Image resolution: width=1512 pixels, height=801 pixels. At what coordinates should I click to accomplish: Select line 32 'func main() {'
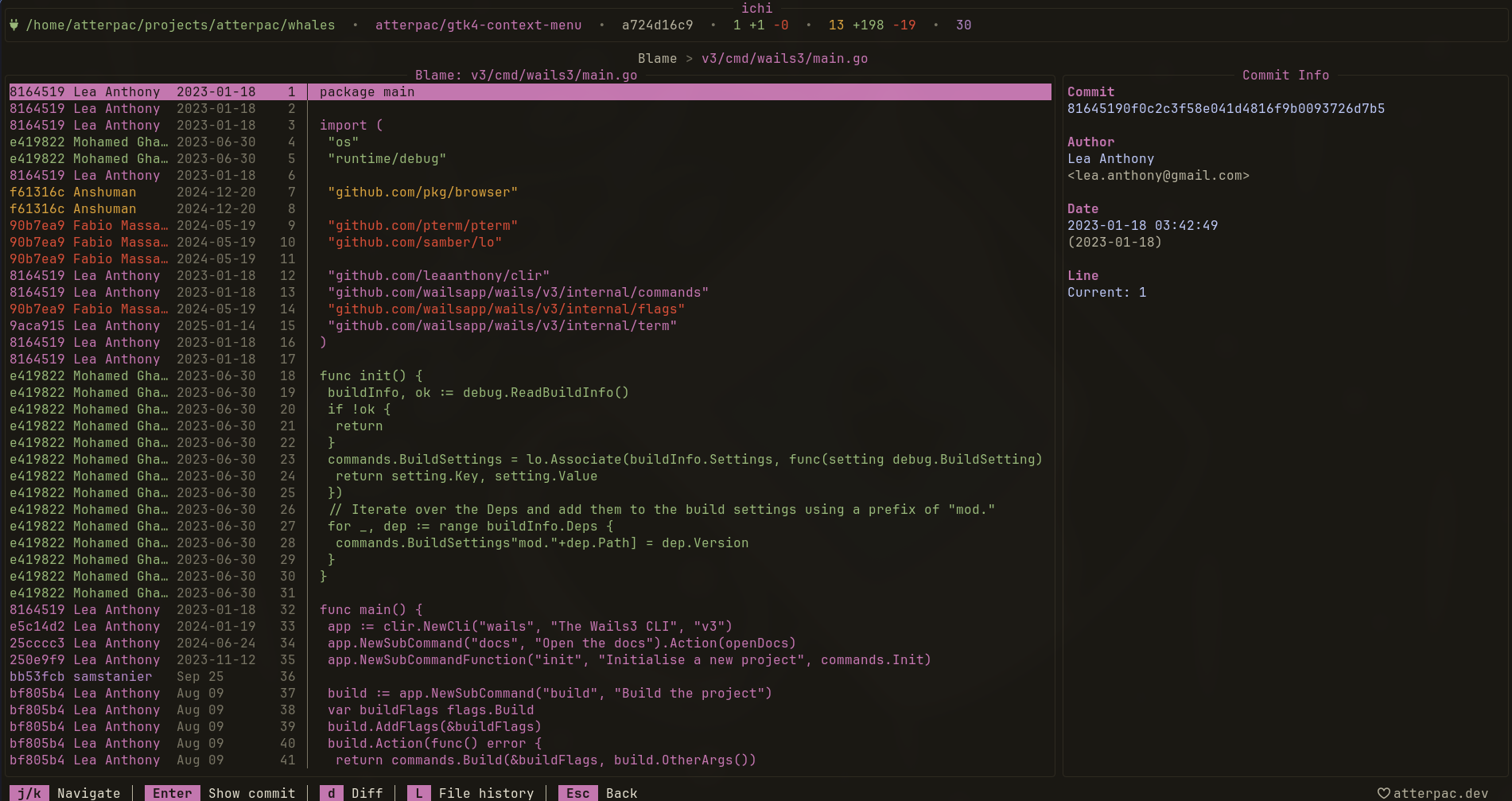click(x=530, y=609)
